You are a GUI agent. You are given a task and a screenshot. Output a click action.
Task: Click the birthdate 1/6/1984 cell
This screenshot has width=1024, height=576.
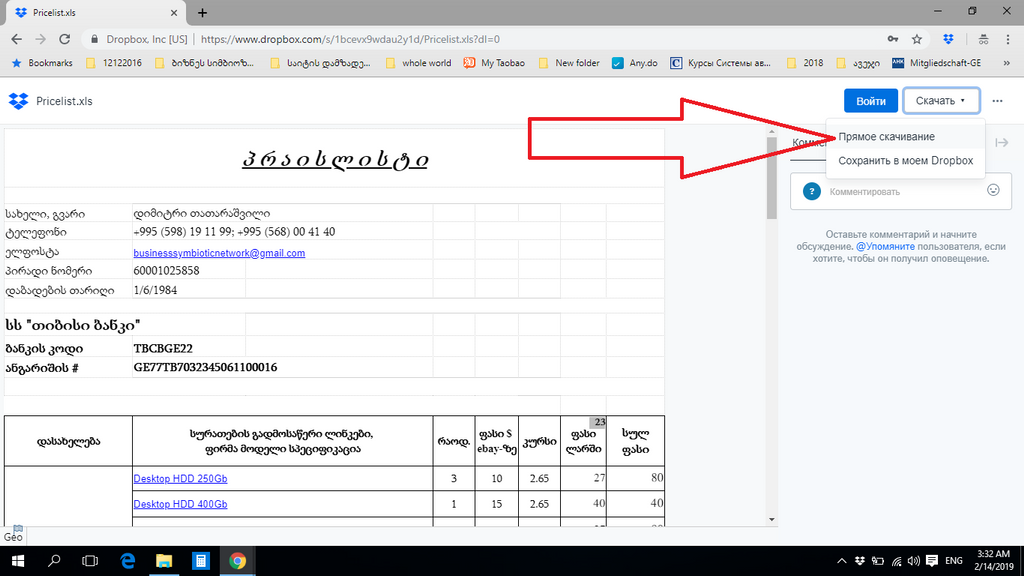155,290
